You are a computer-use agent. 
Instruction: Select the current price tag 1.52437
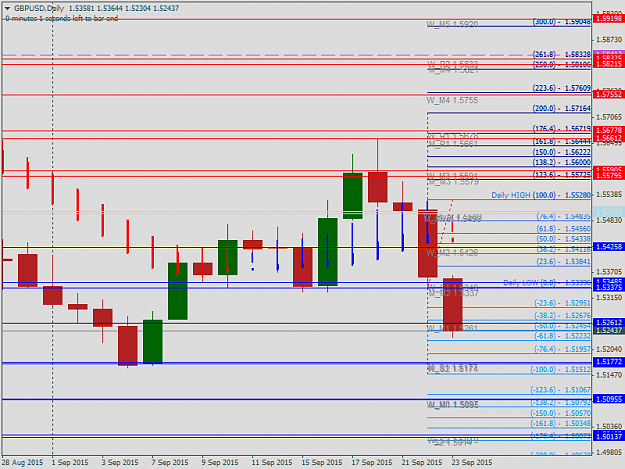(x=608, y=330)
